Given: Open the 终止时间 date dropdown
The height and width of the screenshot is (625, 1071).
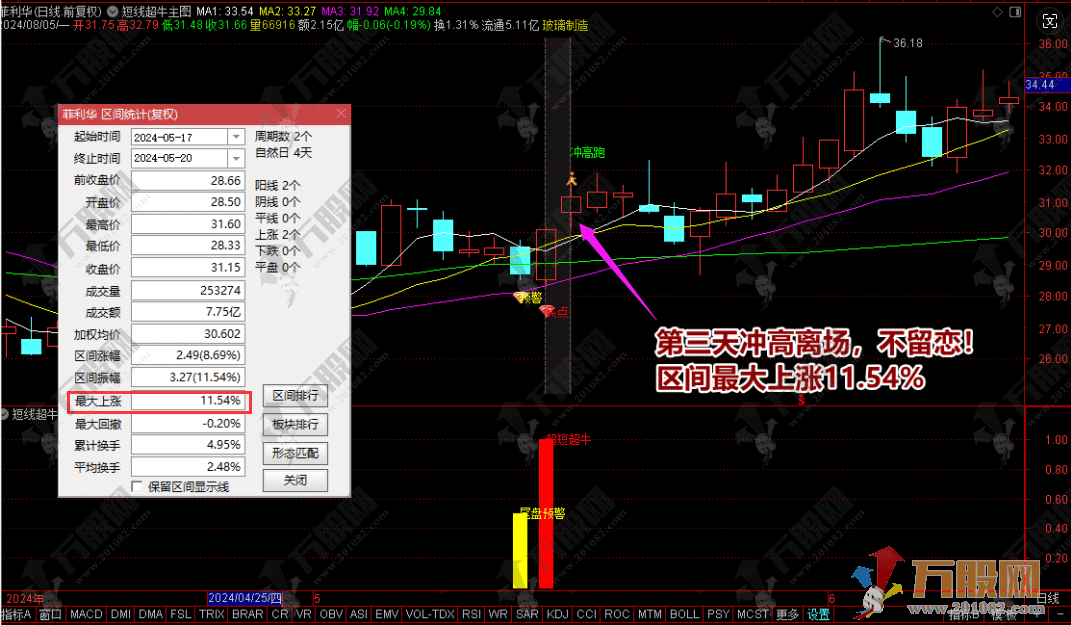Looking at the screenshot, I should 236,158.
